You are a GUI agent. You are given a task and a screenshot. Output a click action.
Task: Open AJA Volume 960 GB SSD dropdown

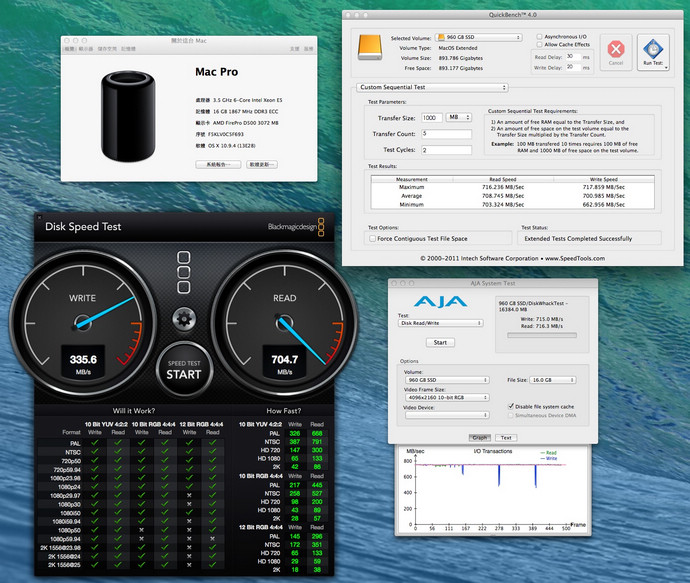pyautogui.click(x=447, y=380)
